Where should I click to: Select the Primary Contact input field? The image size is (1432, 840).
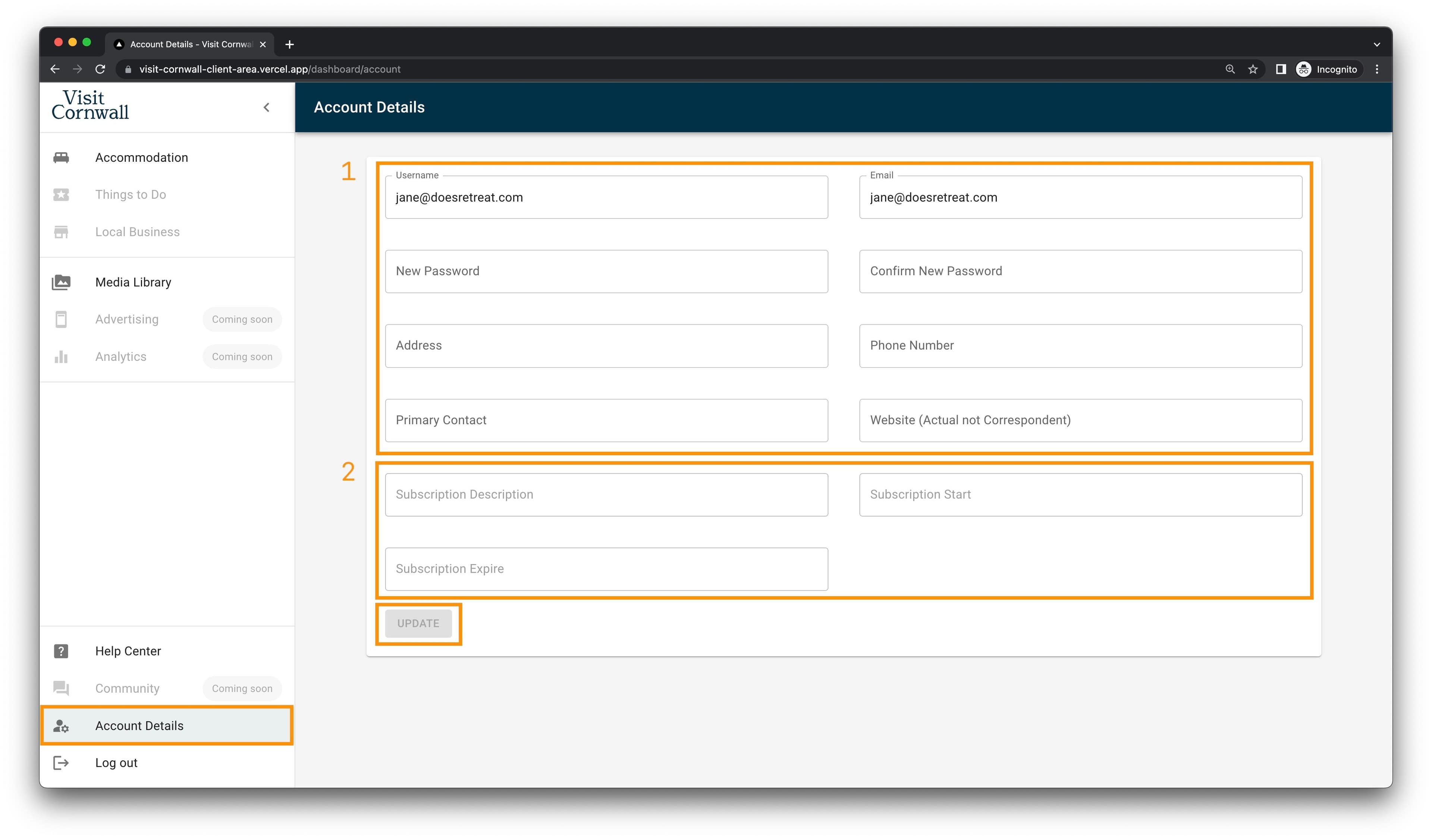click(x=606, y=420)
